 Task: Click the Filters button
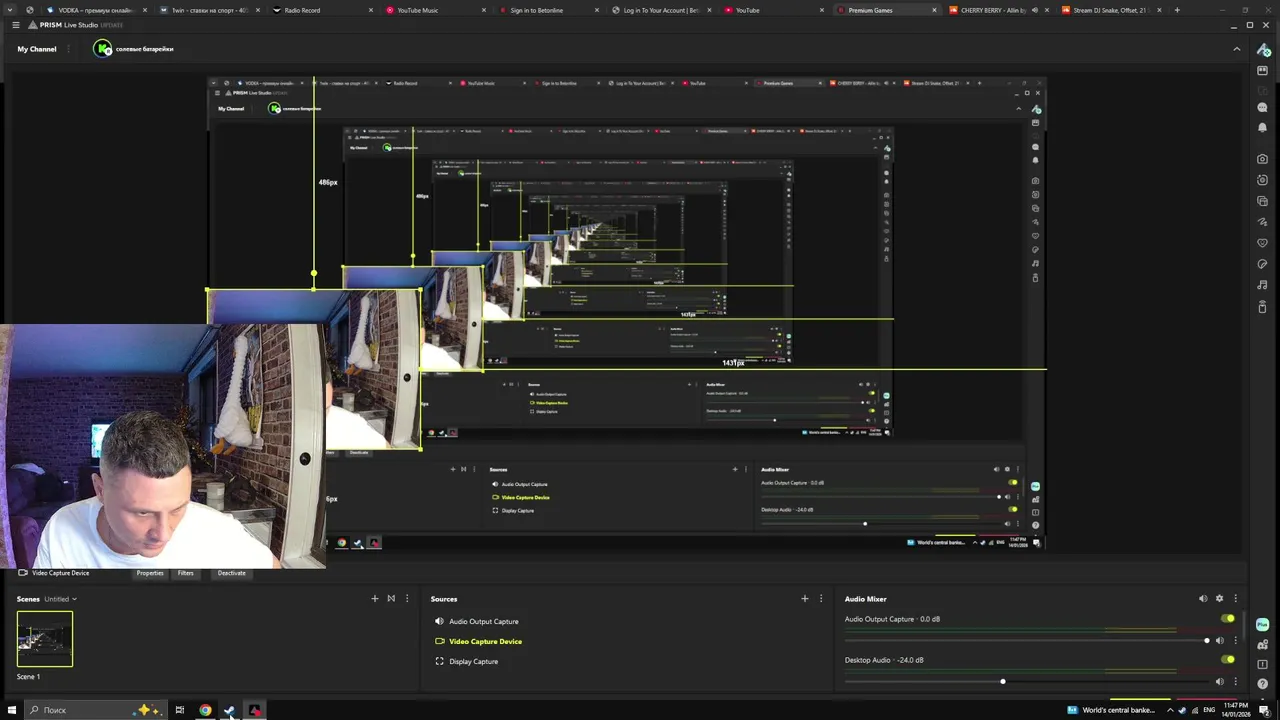pyautogui.click(x=186, y=573)
